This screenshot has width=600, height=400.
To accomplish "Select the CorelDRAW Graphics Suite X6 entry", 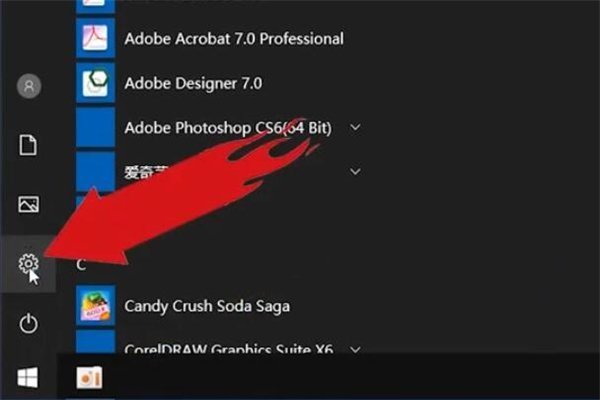I will [229, 350].
